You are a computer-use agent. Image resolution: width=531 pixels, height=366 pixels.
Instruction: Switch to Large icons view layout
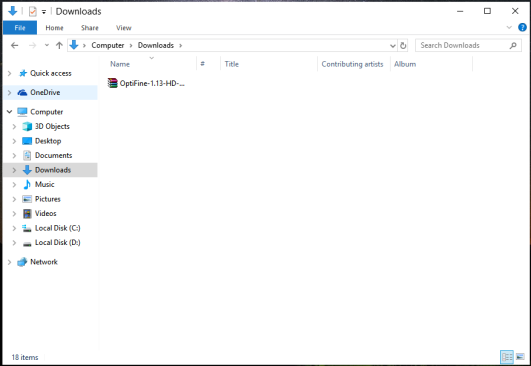tap(520, 357)
